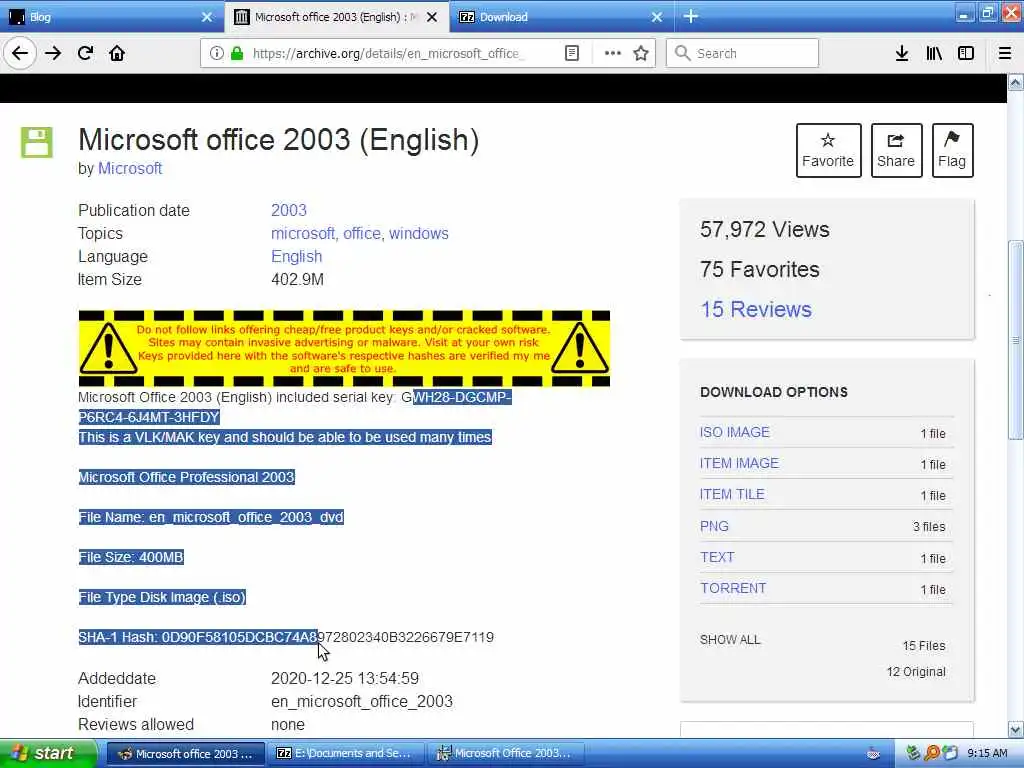The height and width of the screenshot is (768, 1024).
Task: Toggle the sidebar view icon
Action: 966,54
